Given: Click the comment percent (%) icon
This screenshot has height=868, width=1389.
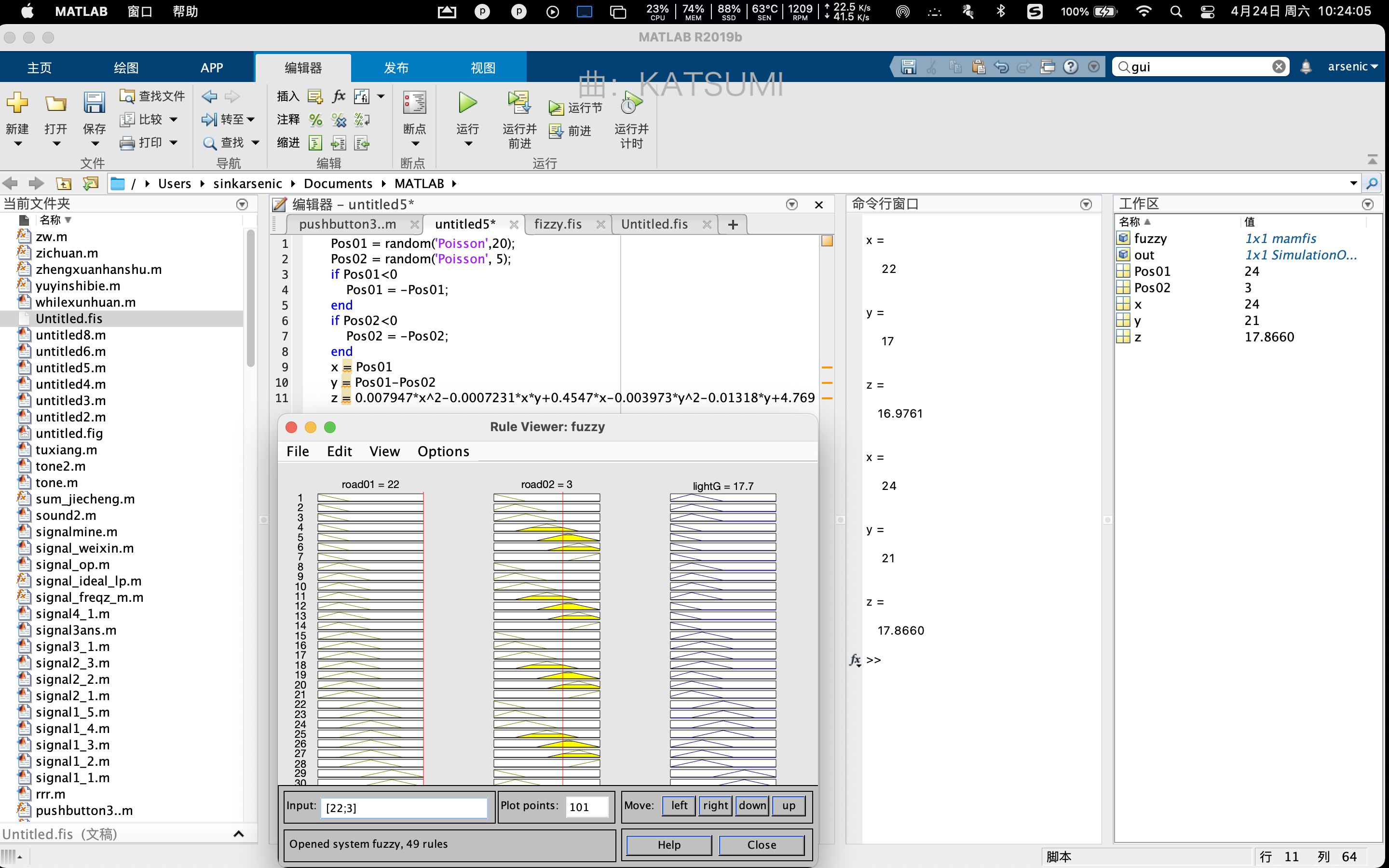Looking at the screenshot, I should tap(315, 120).
